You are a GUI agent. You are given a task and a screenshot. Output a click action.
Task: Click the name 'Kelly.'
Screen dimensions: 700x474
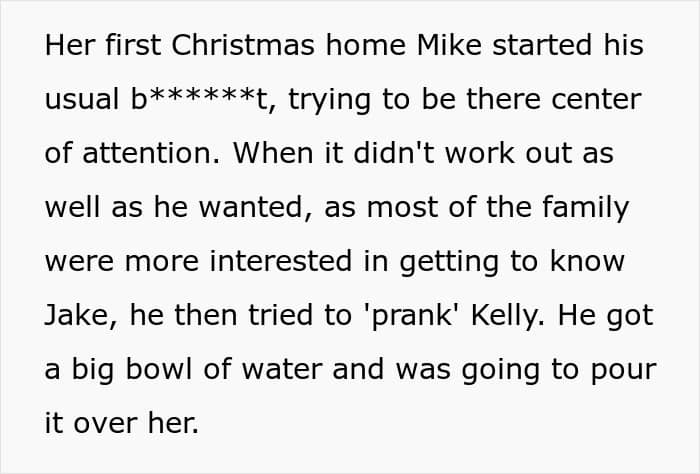tap(508, 316)
